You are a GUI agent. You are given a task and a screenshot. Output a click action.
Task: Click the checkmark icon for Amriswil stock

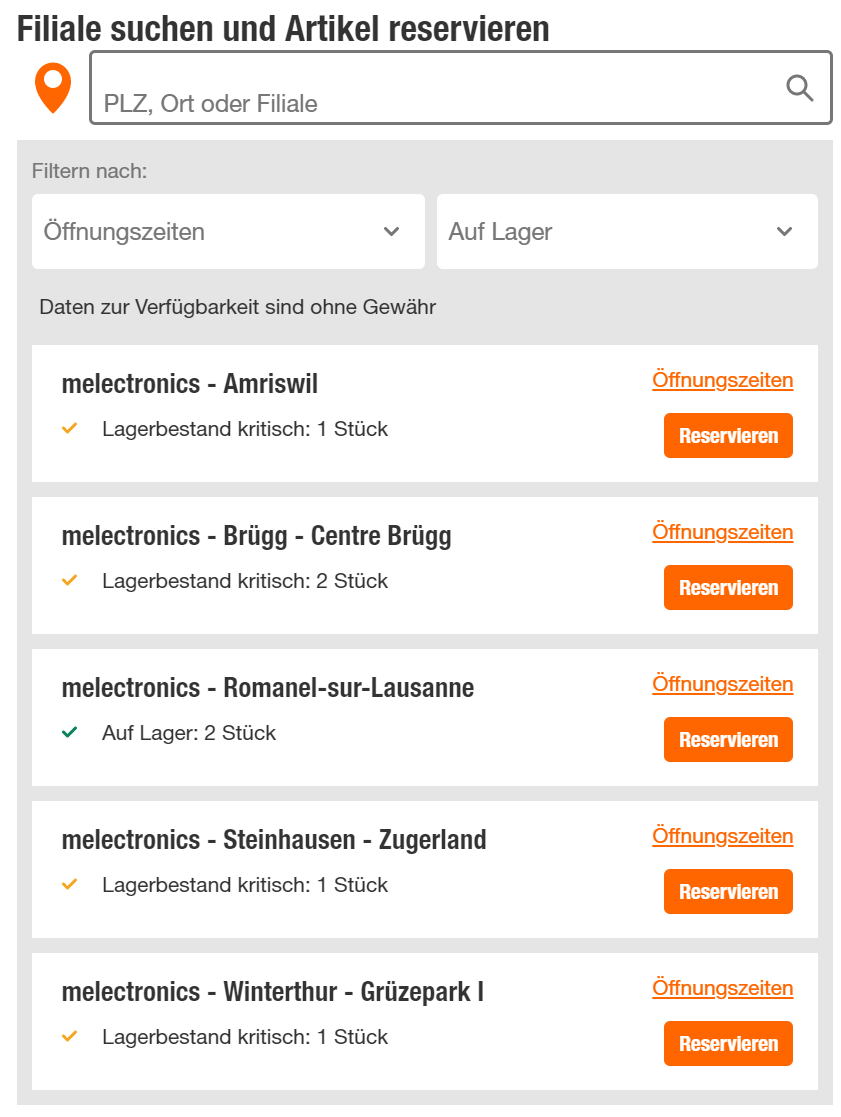click(x=70, y=429)
